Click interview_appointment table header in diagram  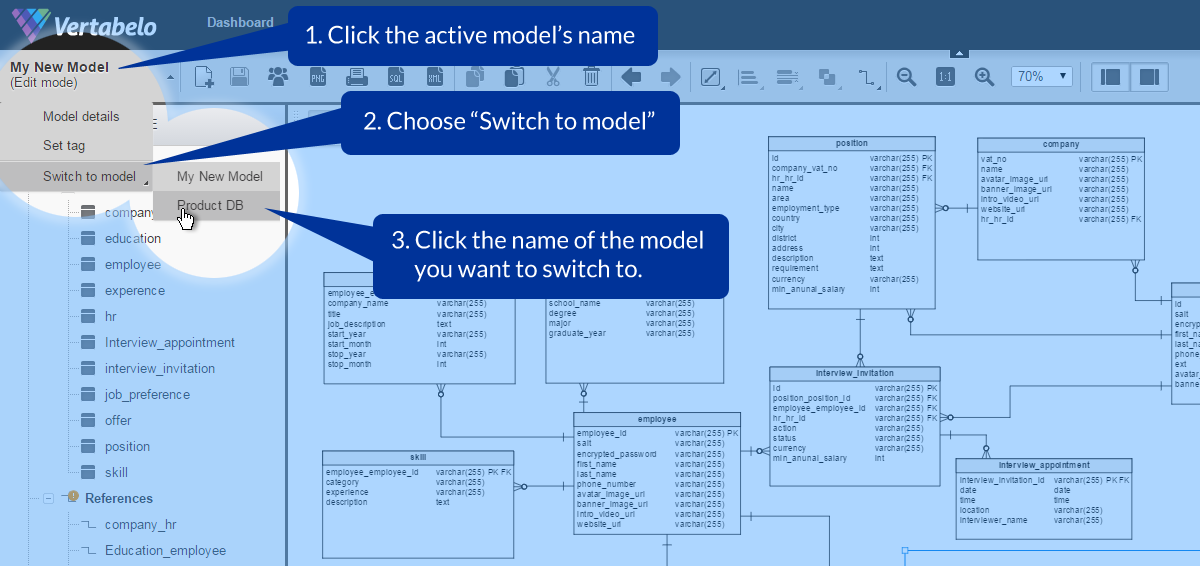click(1044, 465)
